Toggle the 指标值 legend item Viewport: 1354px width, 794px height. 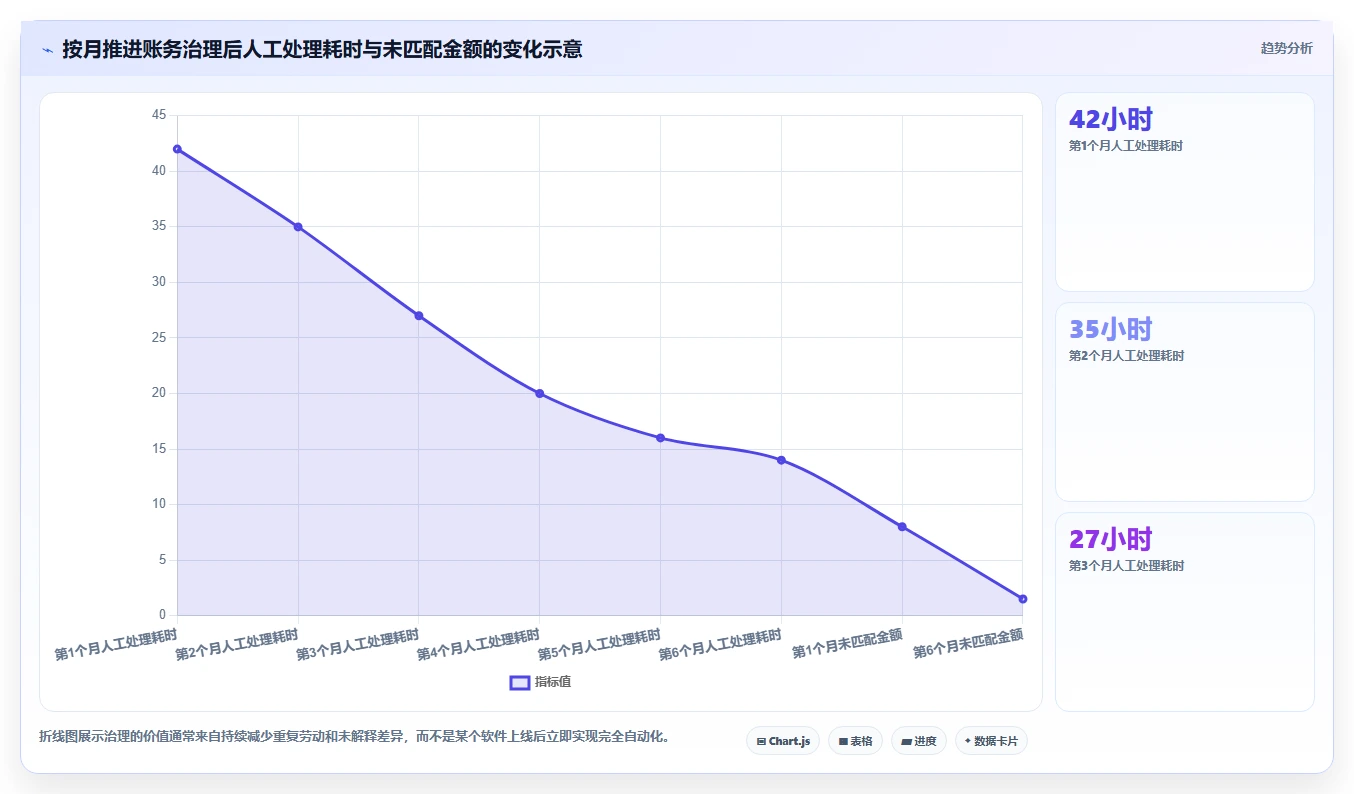[x=541, y=682]
